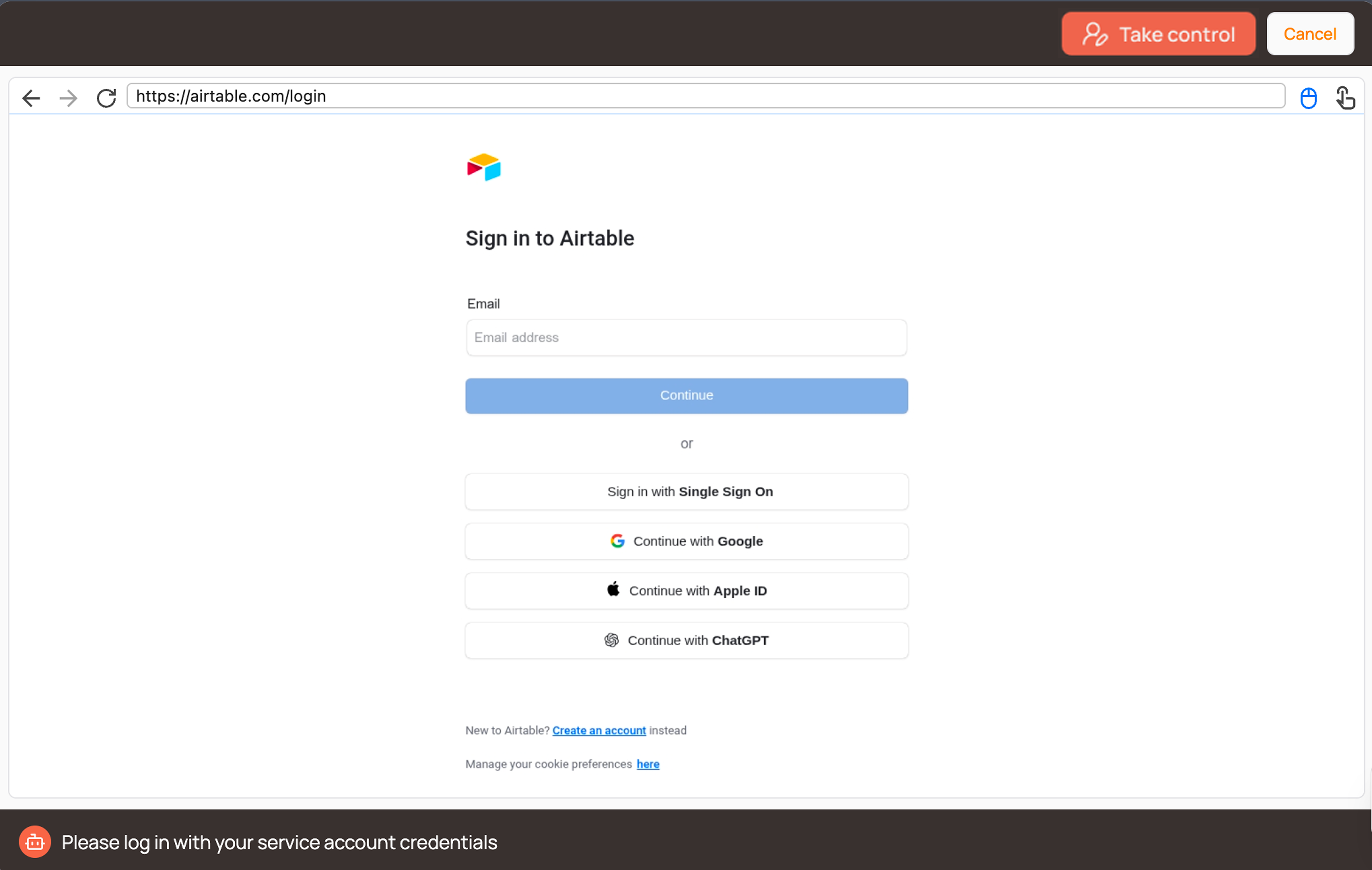Viewport: 1372px width, 870px height.
Task: Click the browser back arrow
Action: coord(31,98)
